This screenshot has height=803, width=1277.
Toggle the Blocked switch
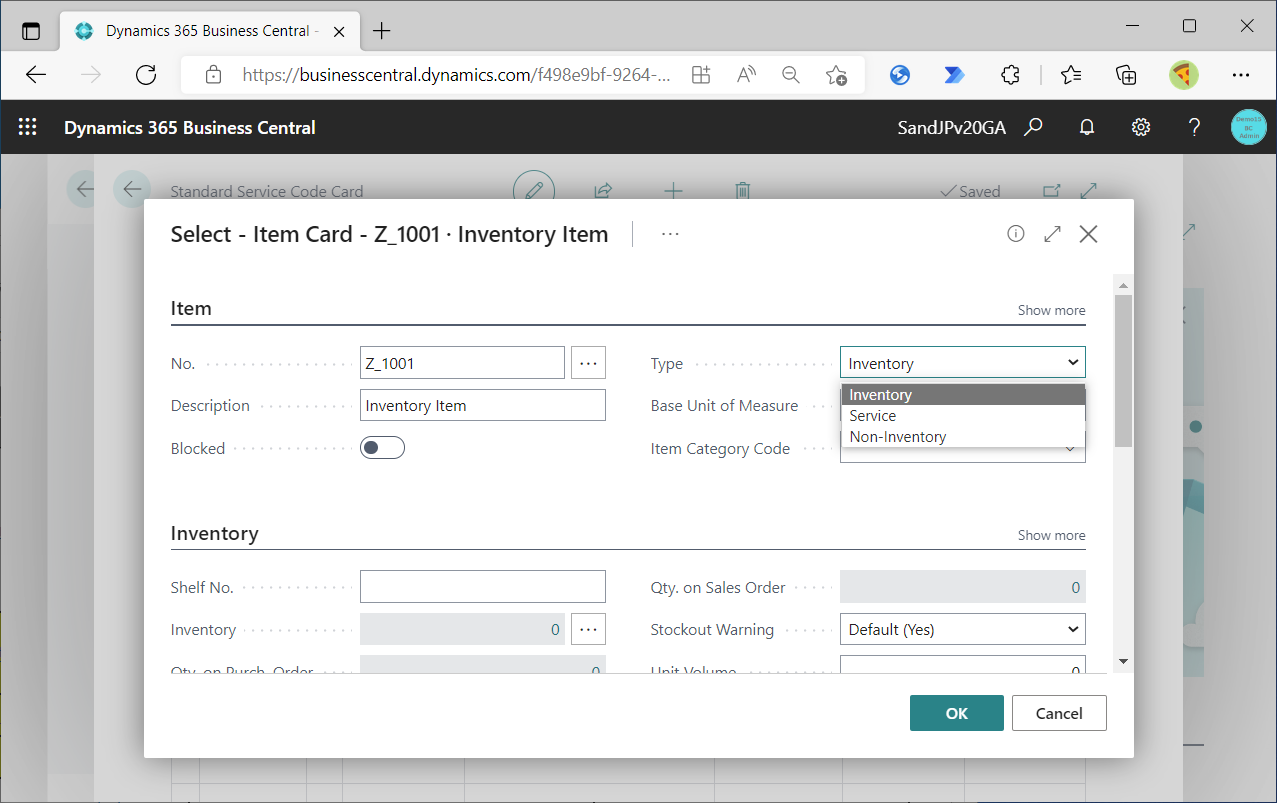383,448
